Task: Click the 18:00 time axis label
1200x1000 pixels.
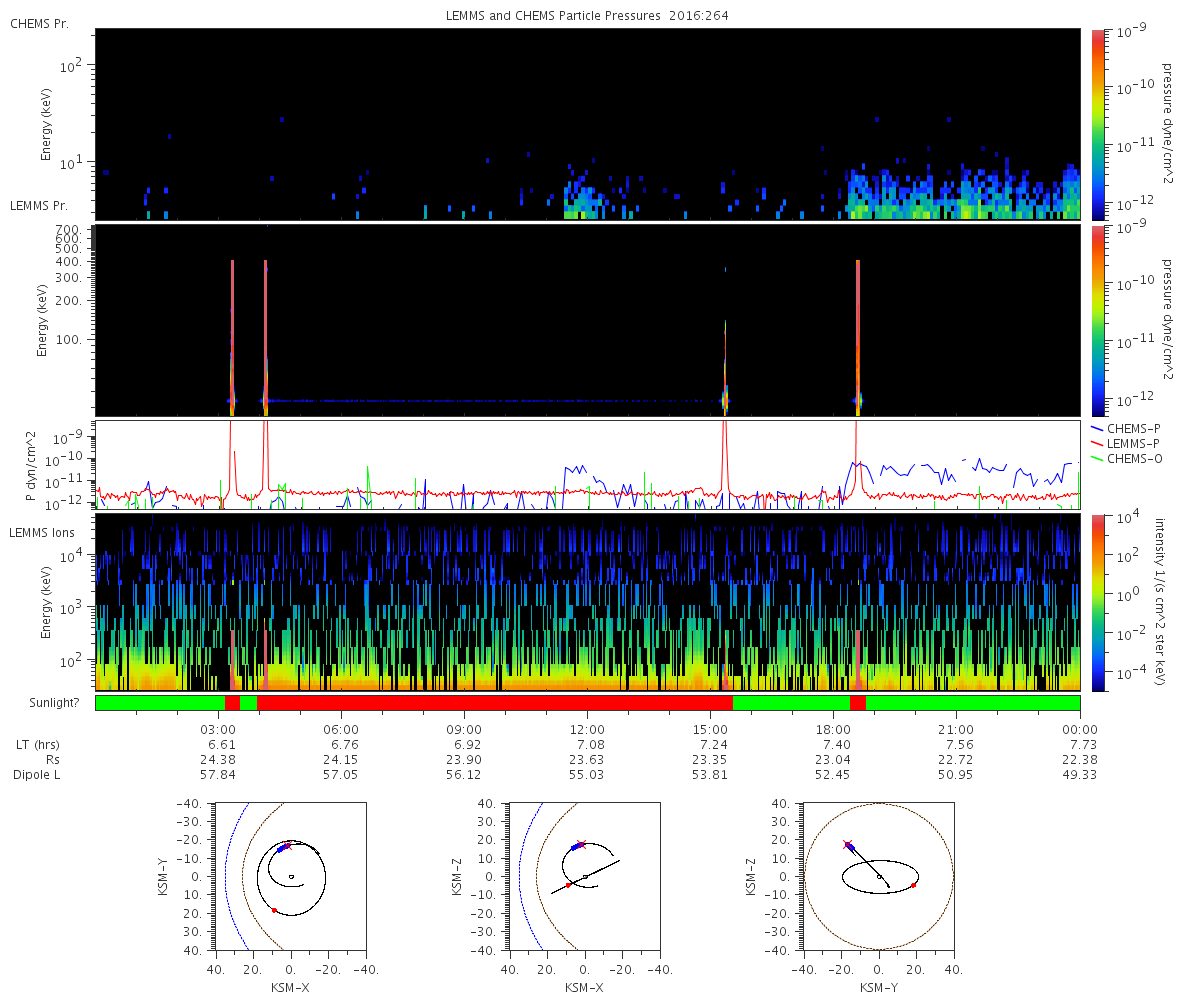Action: point(833,729)
